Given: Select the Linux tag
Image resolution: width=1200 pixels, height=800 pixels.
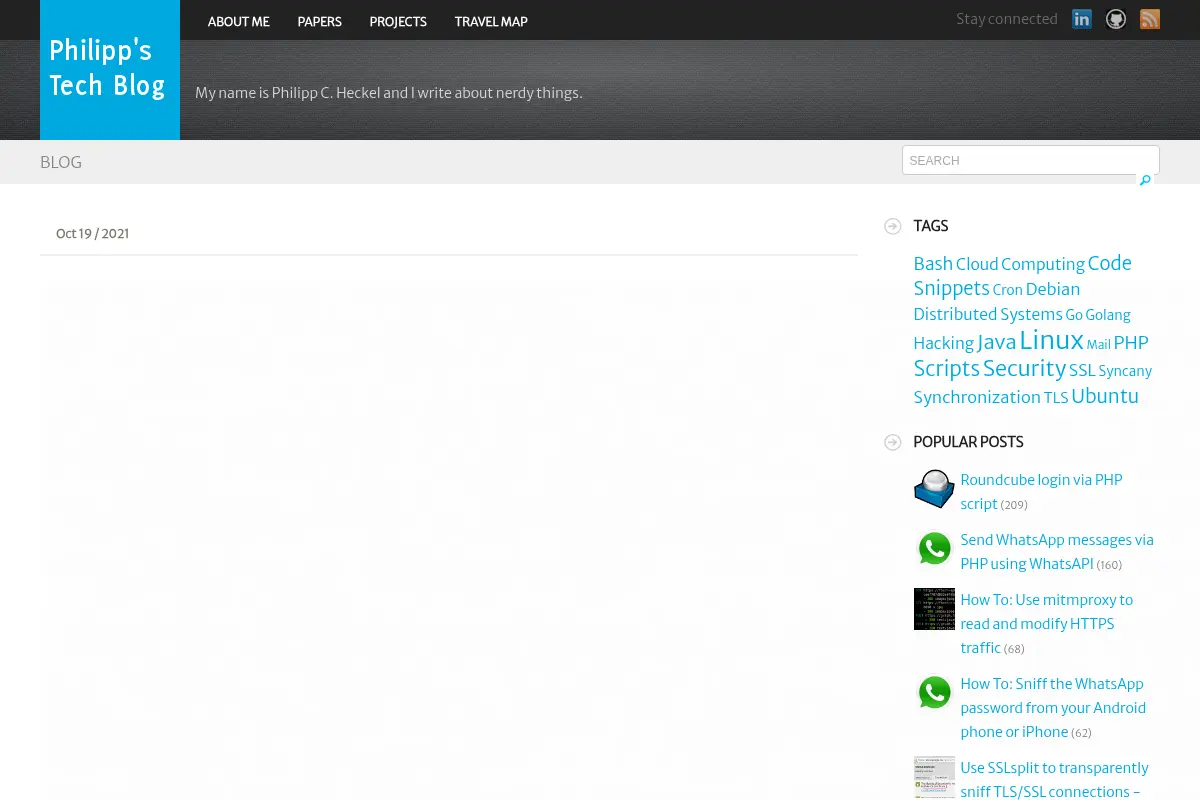Looking at the screenshot, I should (x=1051, y=340).
